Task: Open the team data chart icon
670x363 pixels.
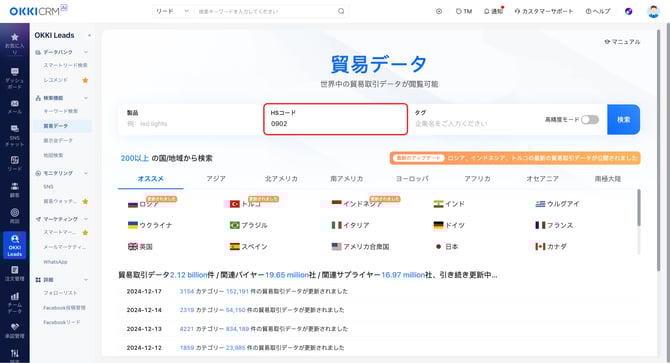Action: tap(15, 303)
